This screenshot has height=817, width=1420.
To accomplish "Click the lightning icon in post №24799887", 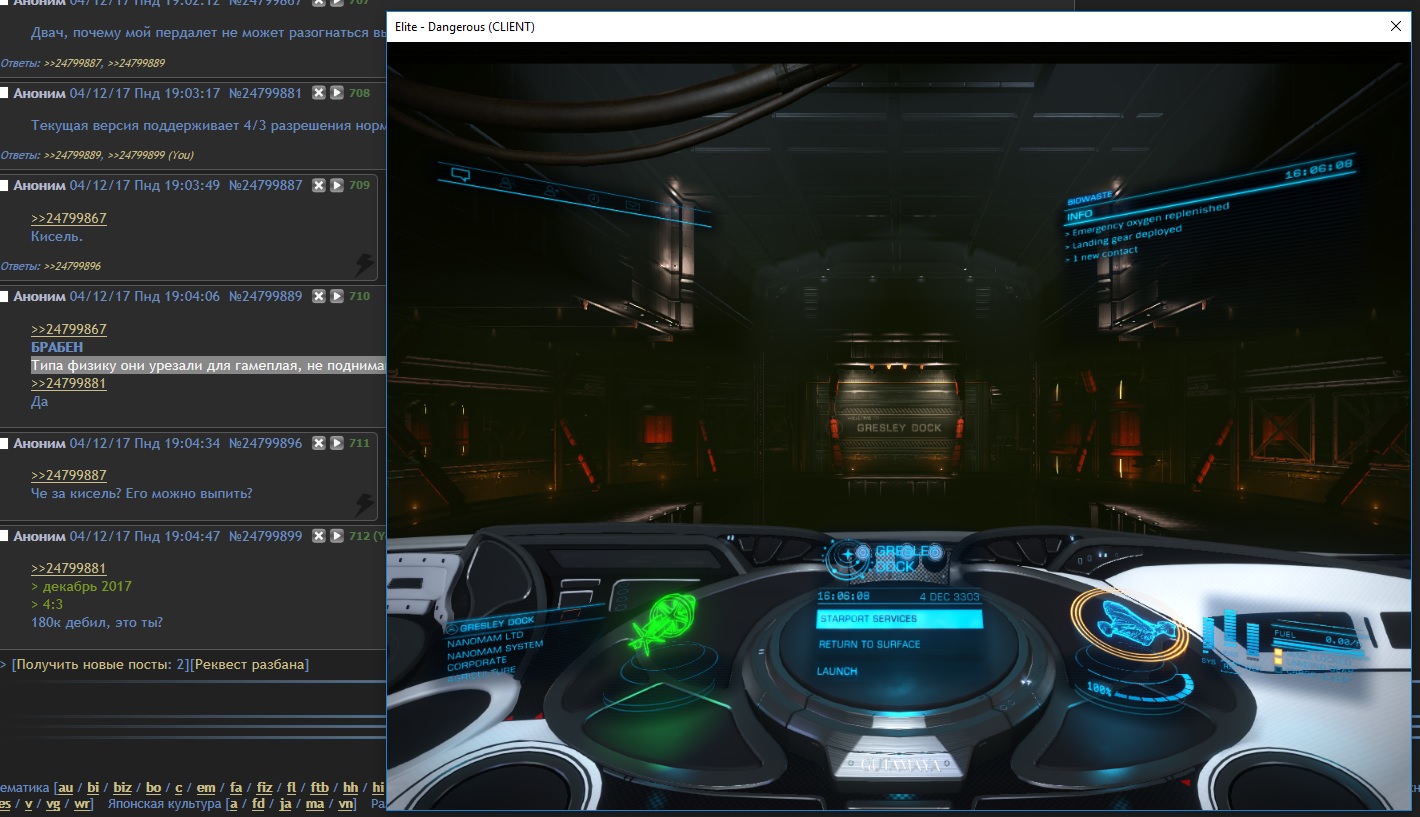I will (x=365, y=264).
